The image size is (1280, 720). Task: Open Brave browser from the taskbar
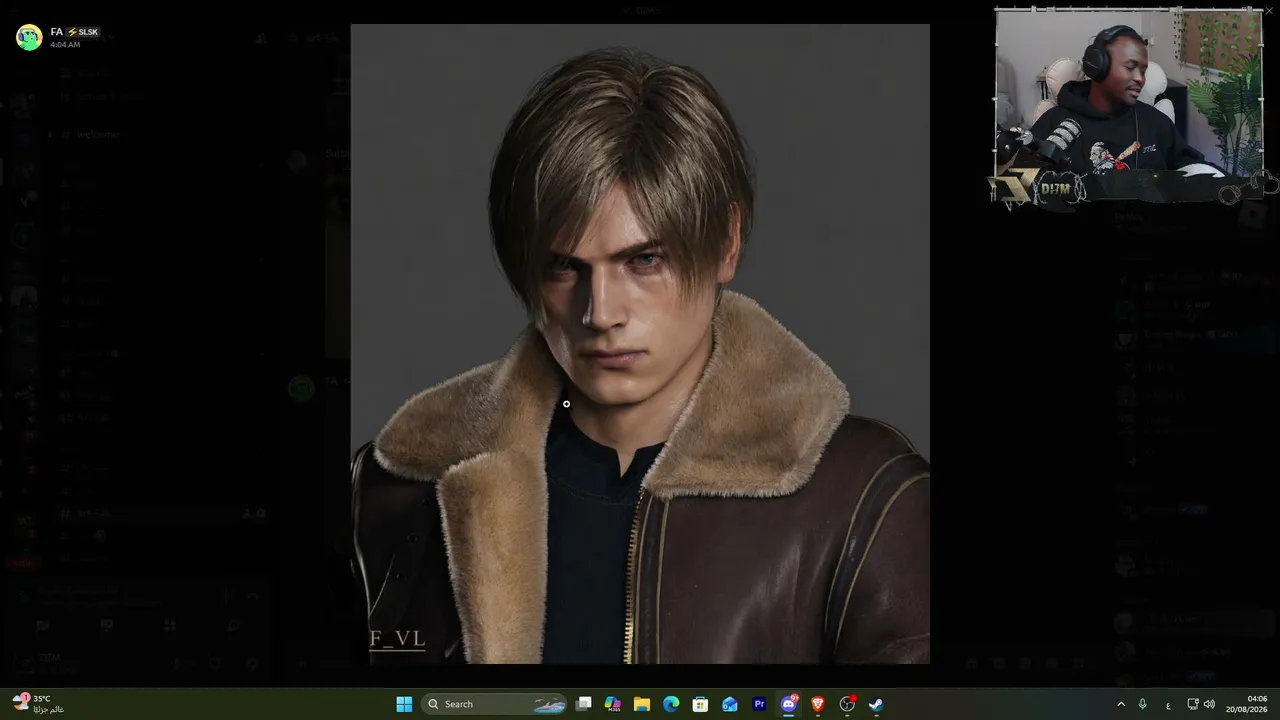pyautogui.click(x=818, y=704)
